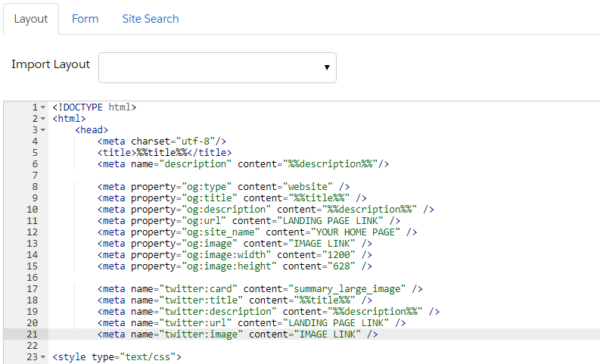Click gutter line number 7
The width and height of the screenshot is (600, 364).
tap(35, 176)
